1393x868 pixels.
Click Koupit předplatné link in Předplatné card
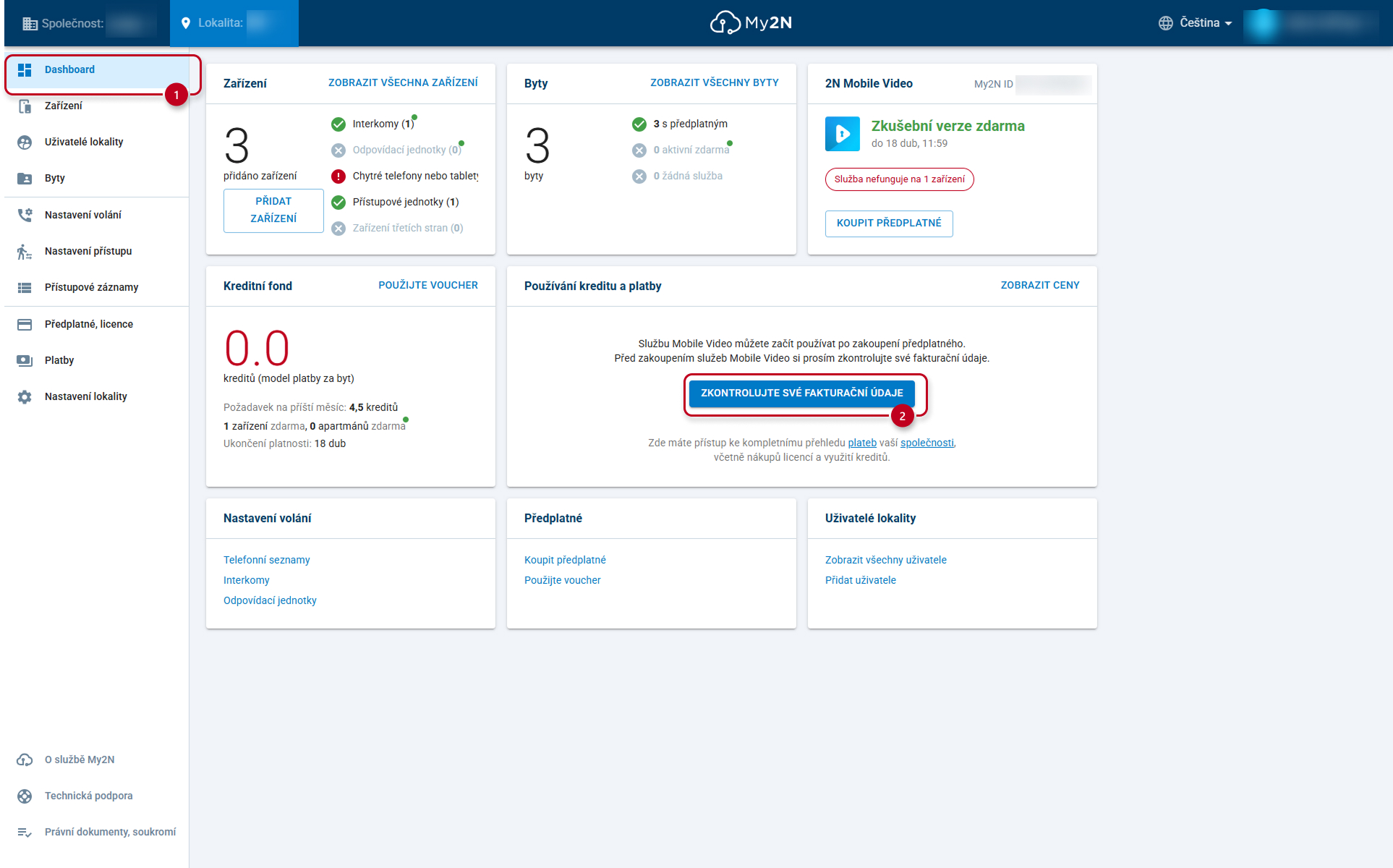(565, 560)
